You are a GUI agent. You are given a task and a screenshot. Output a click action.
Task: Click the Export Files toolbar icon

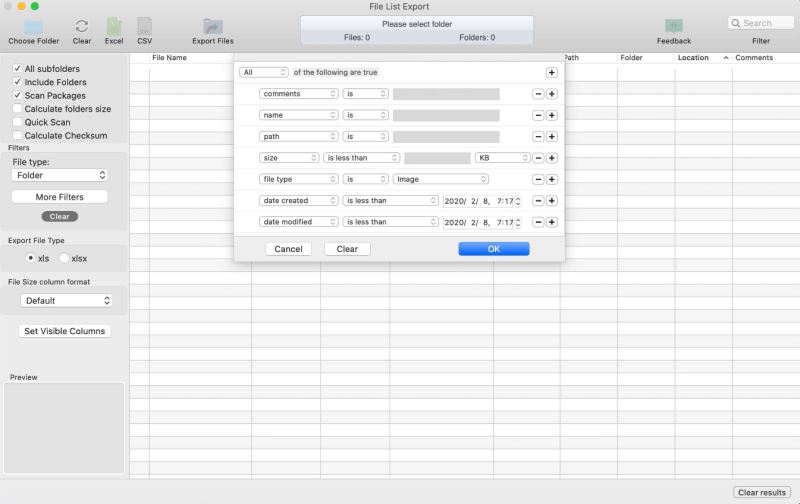(x=213, y=26)
